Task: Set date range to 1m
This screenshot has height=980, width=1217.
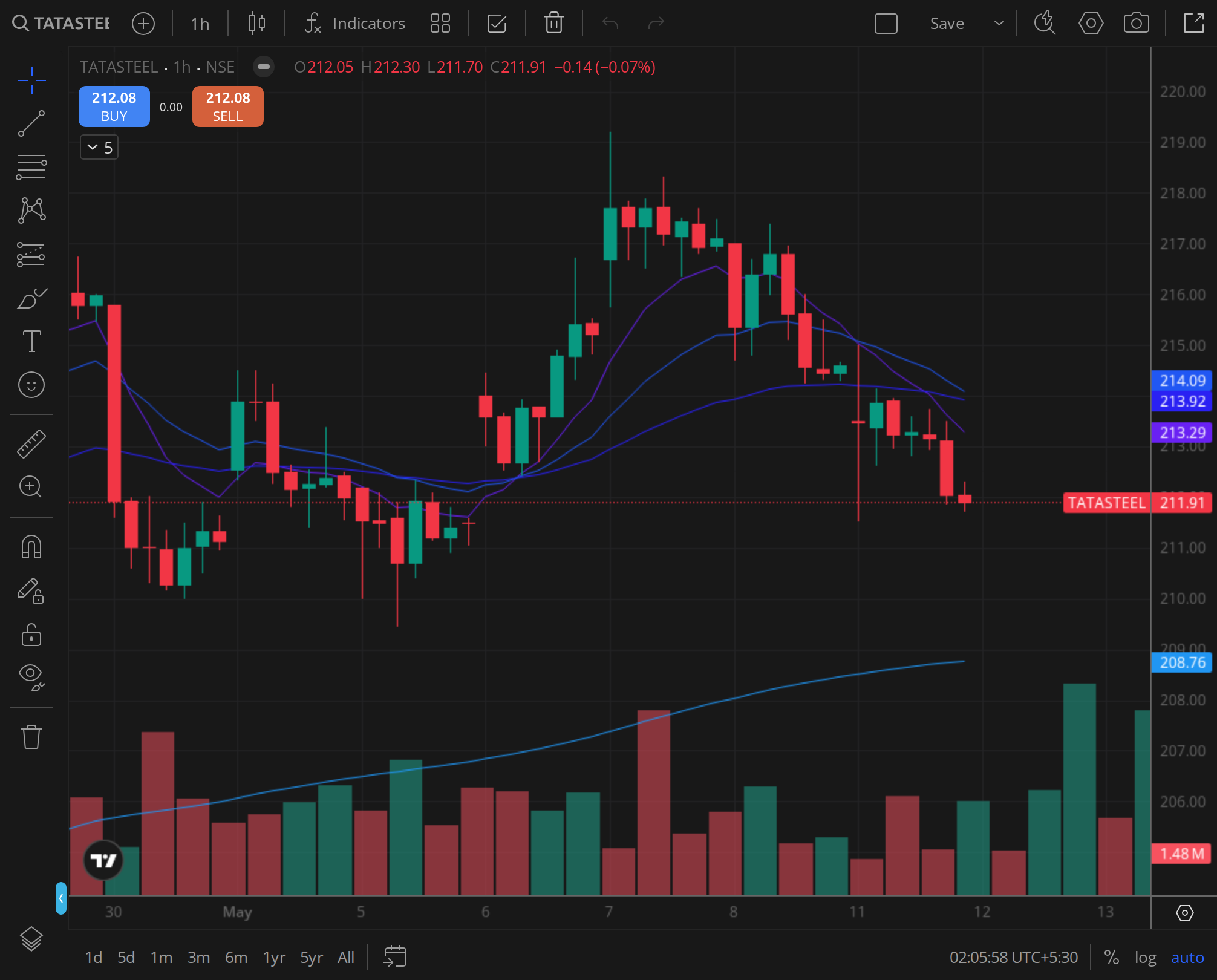Action: (x=162, y=957)
